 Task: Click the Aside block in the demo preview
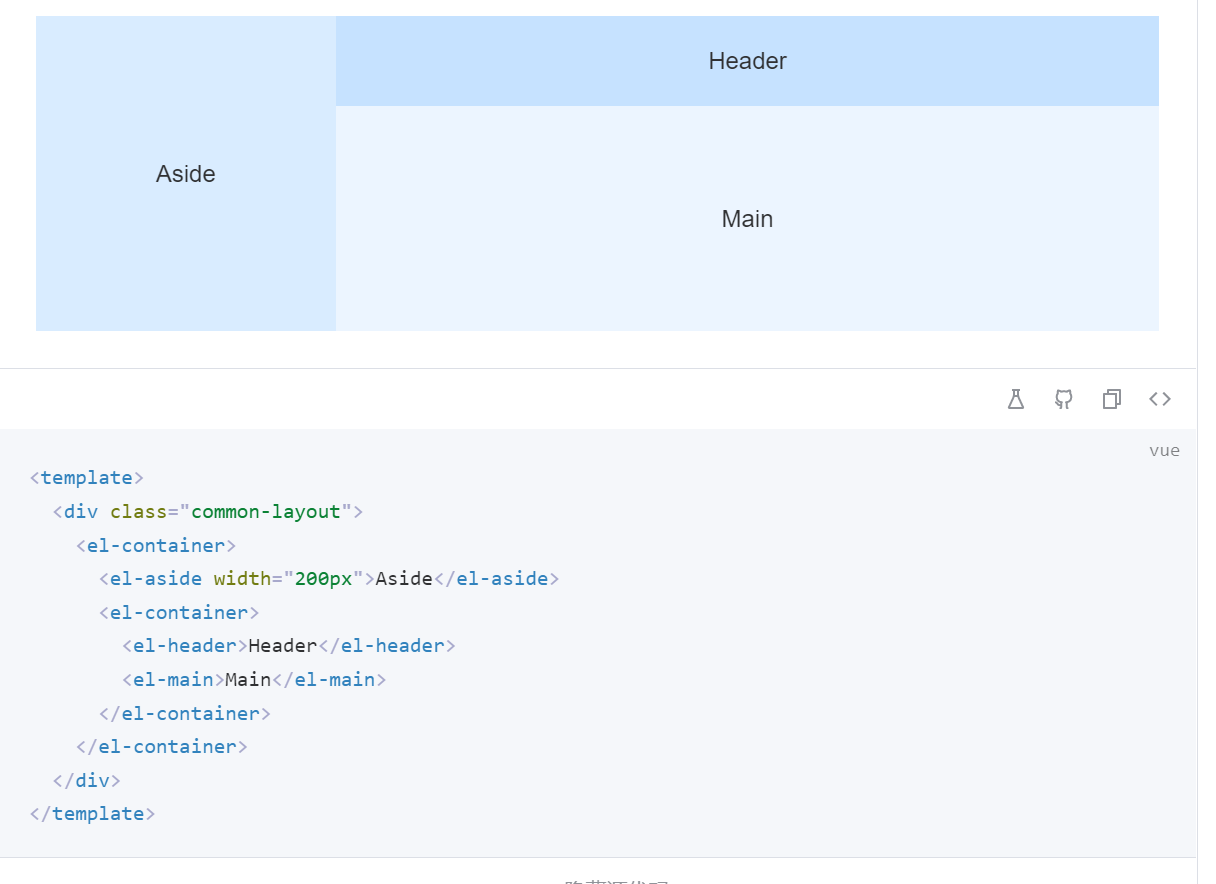point(186,173)
